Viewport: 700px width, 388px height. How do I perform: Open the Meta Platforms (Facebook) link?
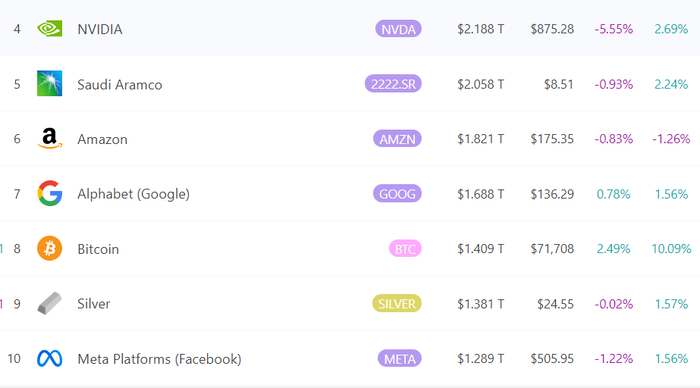click(159, 359)
